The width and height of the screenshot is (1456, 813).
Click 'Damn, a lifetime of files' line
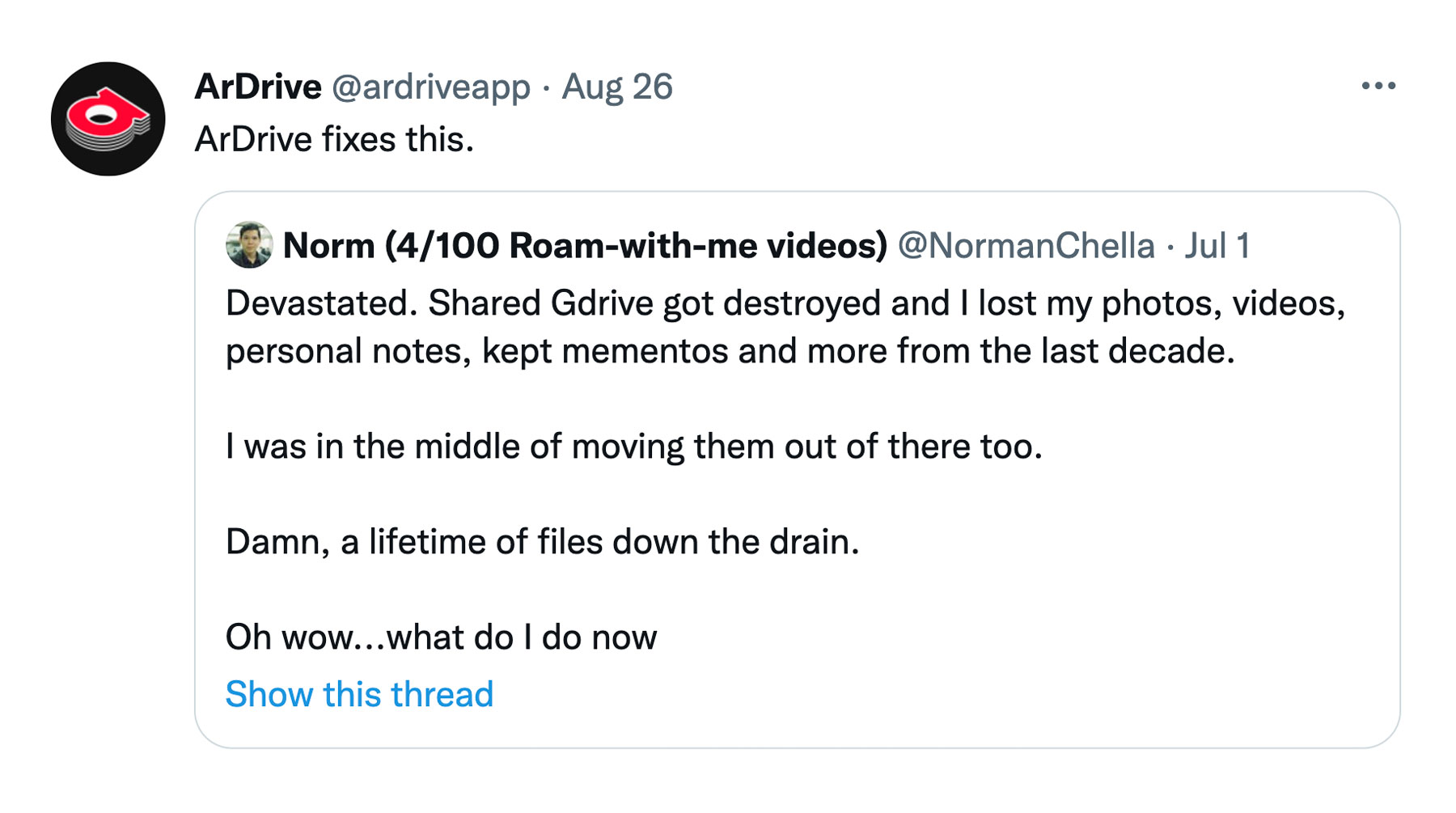tap(542, 542)
